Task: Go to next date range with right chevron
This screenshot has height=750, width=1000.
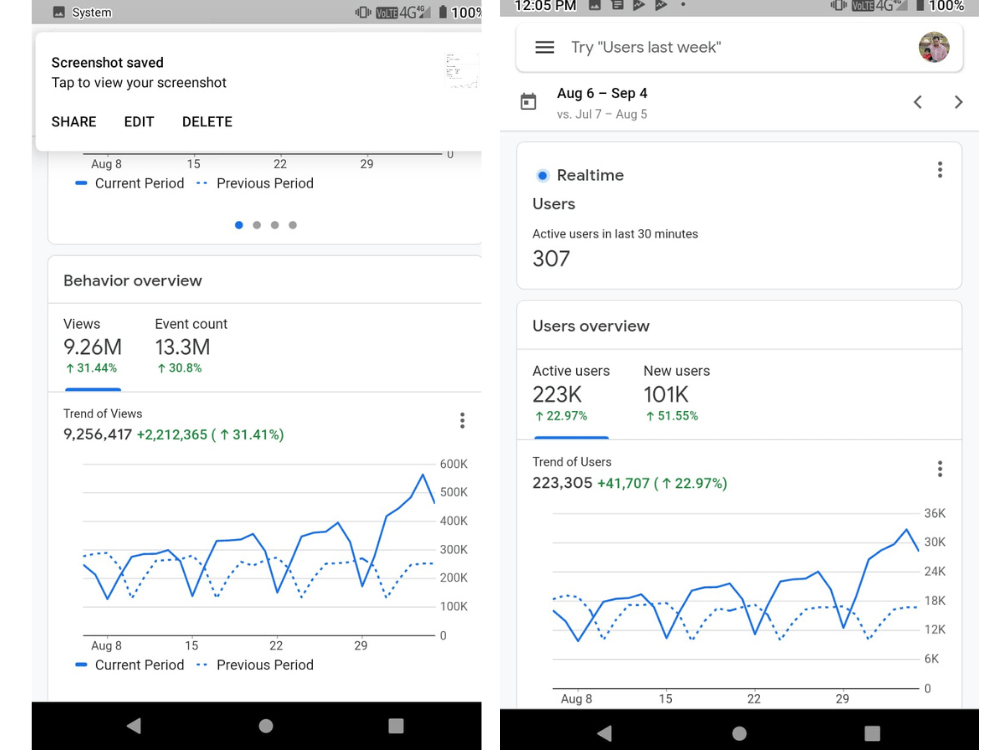Action: (958, 102)
